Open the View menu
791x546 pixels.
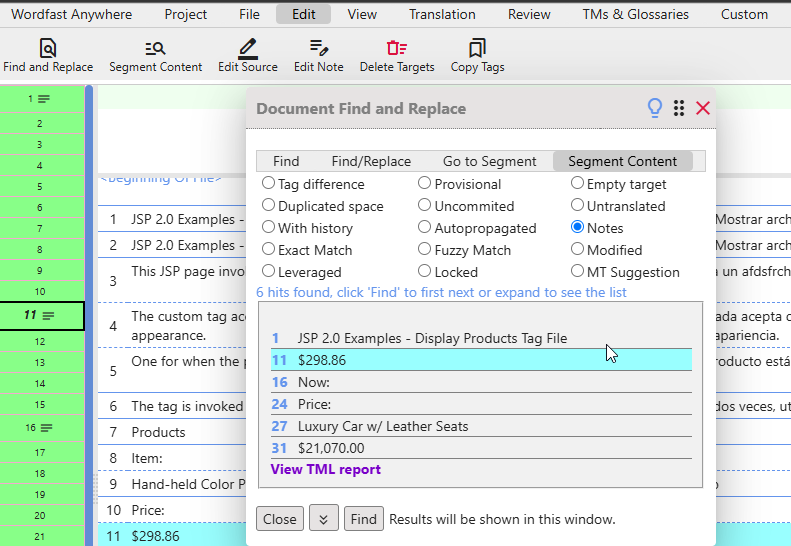coord(362,14)
